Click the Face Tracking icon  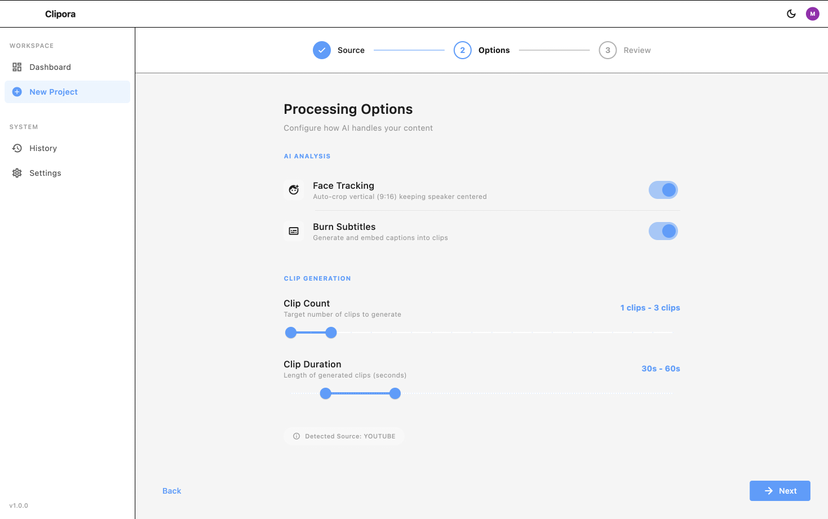[x=294, y=190]
